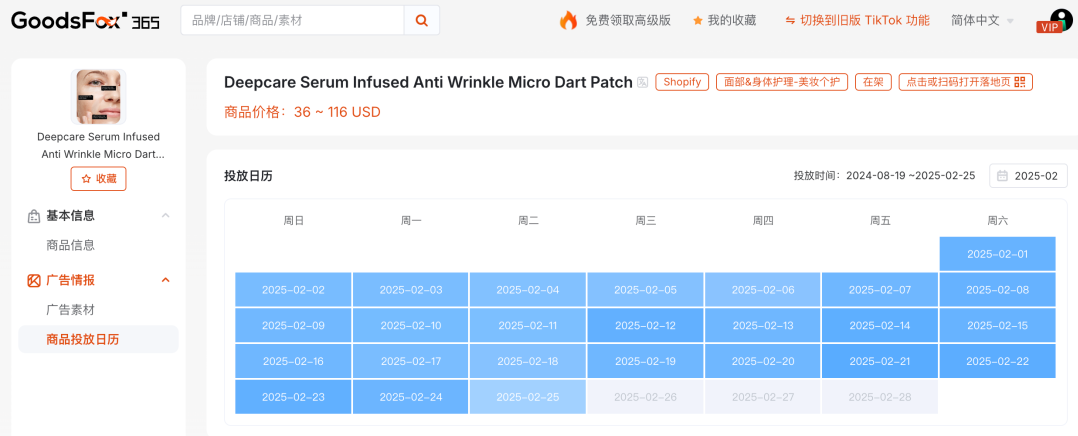1078x436 pixels.
Task: Click greyed calendar date 2025-02-27
Action: [x=762, y=397]
